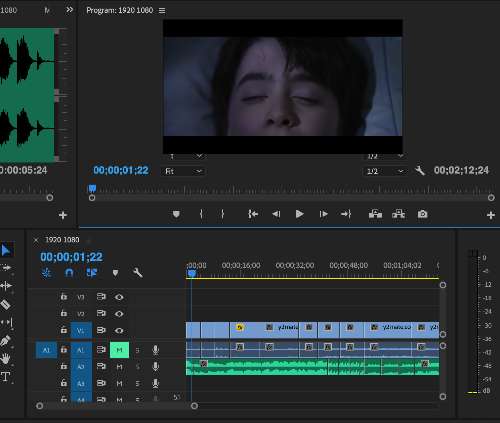Screen dimensions: 500x423
Task: Go to In point
Action: tap(253, 214)
